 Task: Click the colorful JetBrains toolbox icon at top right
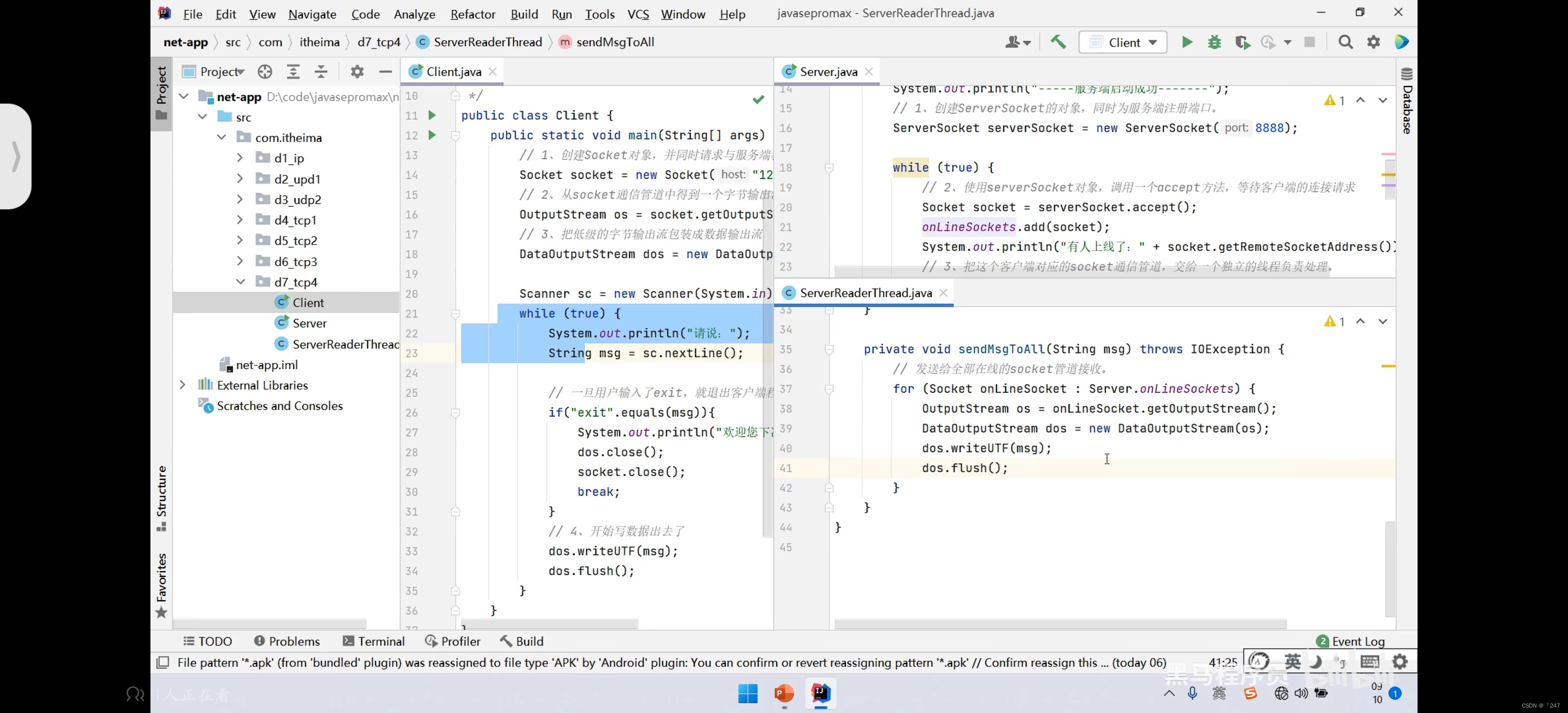[1401, 42]
